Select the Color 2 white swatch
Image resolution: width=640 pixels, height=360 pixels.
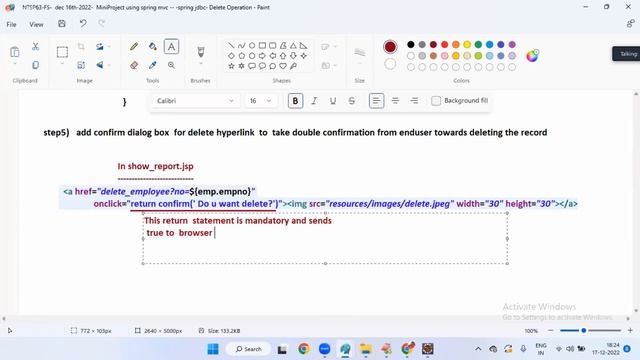(390, 64)
